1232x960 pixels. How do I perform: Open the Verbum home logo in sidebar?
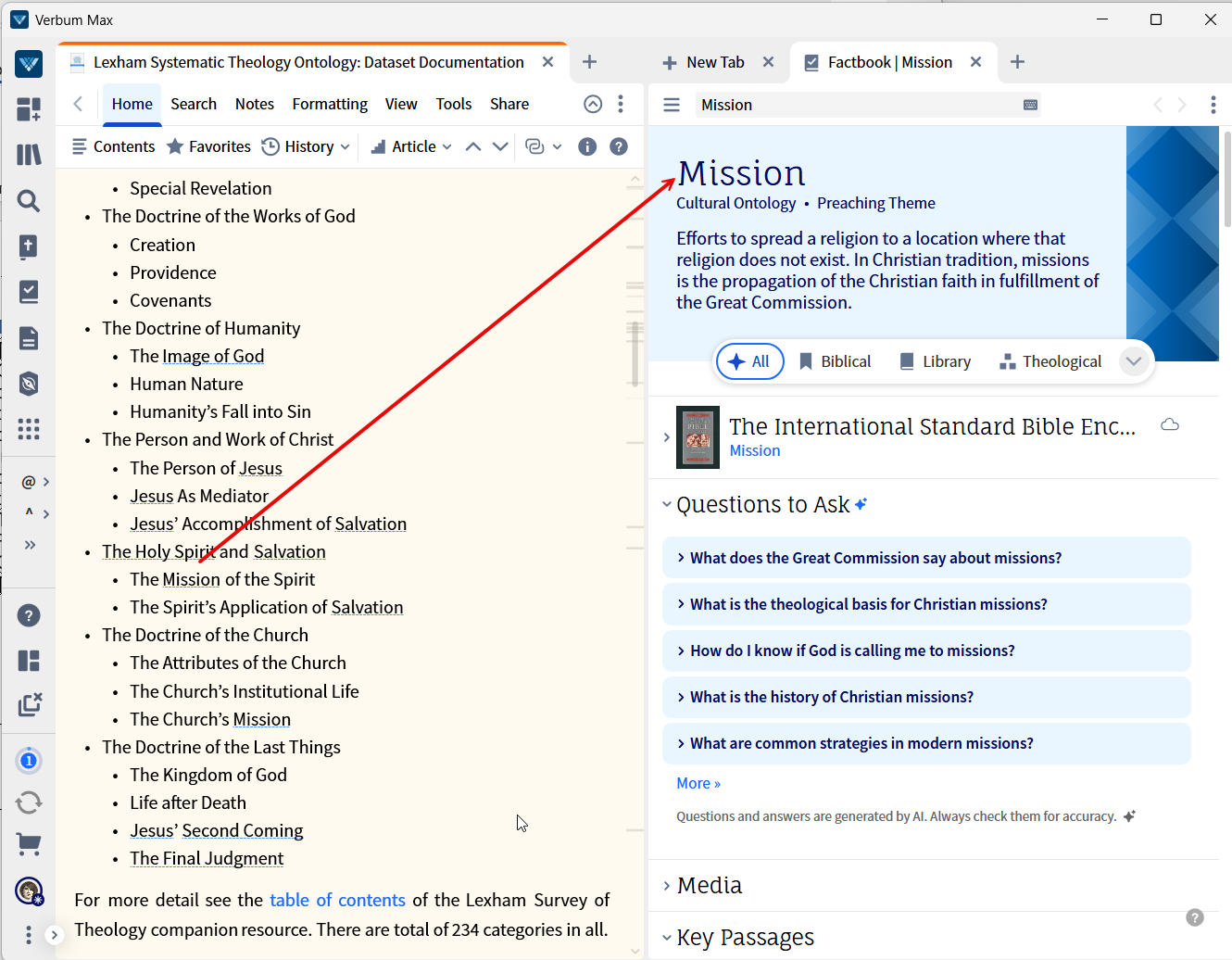(x=29, y=64)
